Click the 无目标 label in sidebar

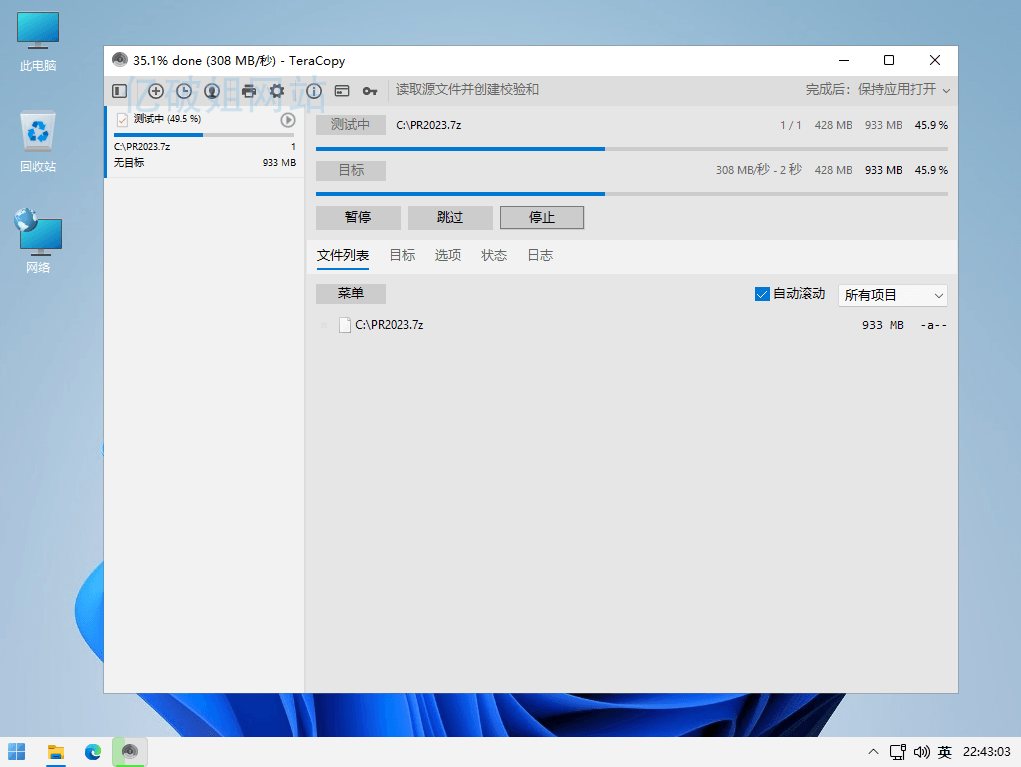tap(129, 163)
